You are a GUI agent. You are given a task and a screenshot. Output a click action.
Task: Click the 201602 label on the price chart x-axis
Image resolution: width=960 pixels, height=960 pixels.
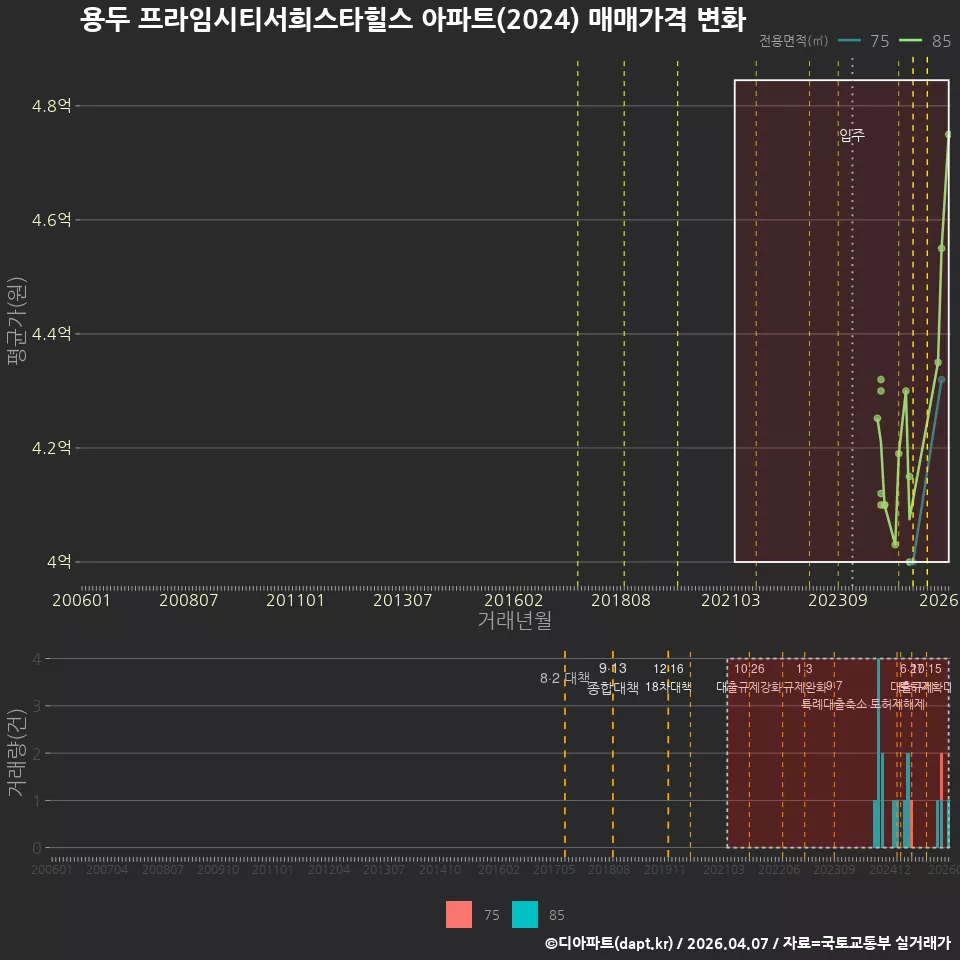(x=513, y=600)
